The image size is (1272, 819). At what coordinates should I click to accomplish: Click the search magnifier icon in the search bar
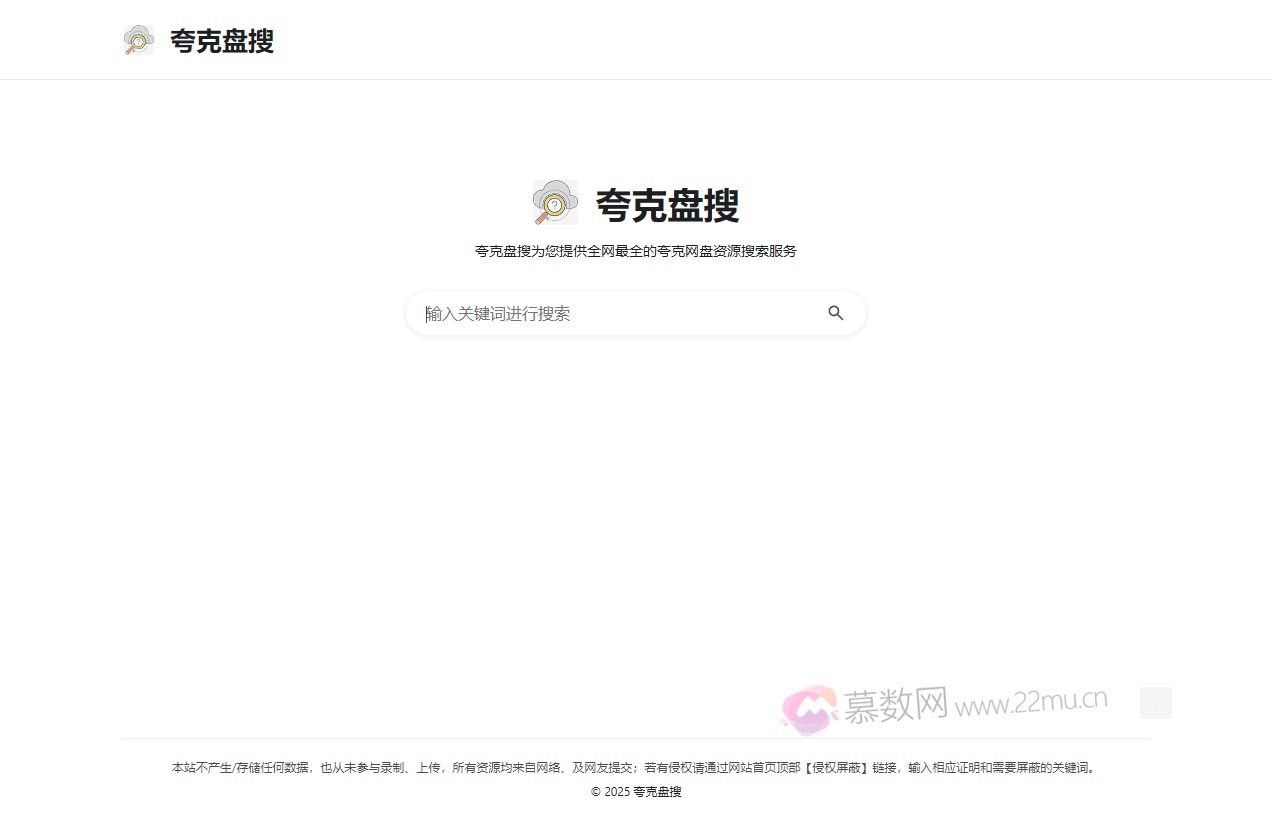point(836,313)
